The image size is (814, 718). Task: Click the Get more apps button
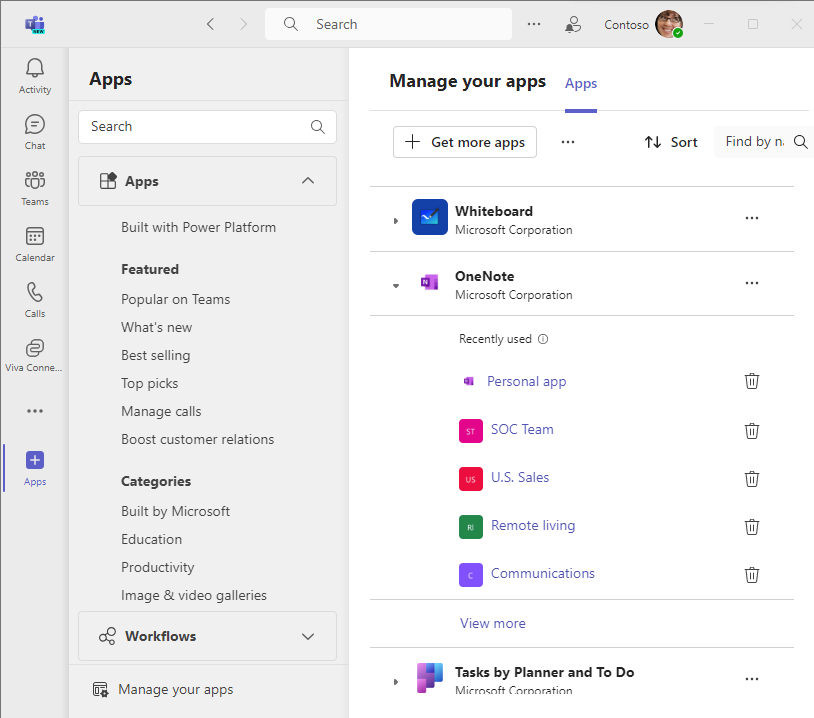[465, 142]
